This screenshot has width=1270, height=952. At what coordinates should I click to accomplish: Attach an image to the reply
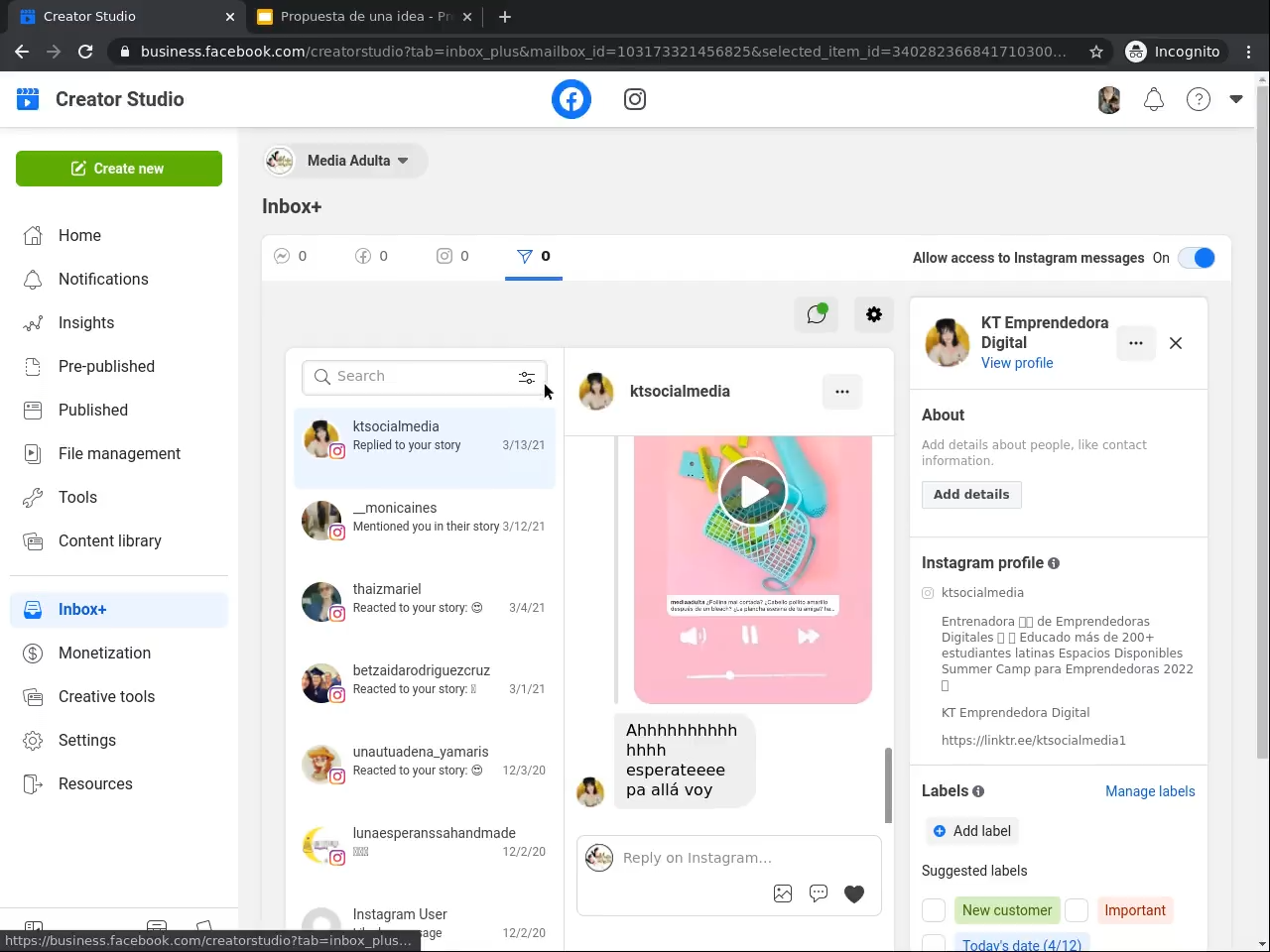[x=783, y=893]
